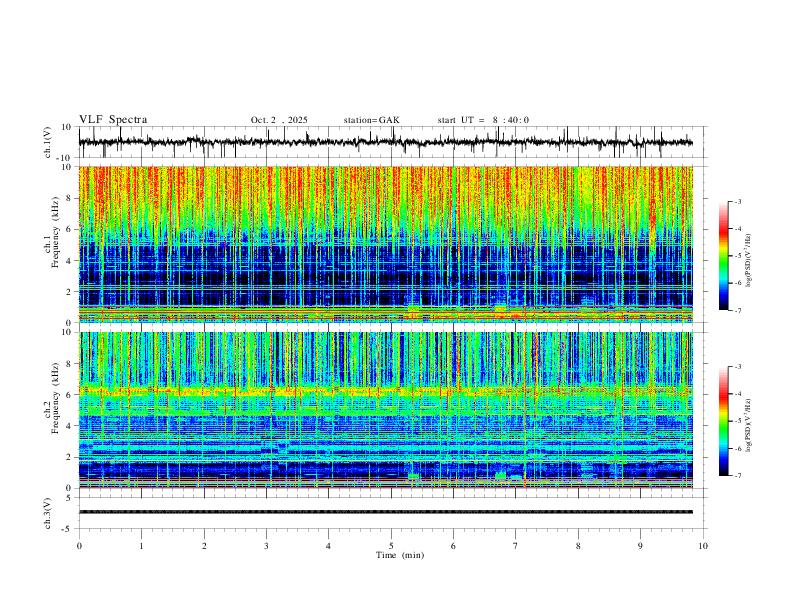The width and height of the screenshot is (792, 612).
Task: Click the 'station=GAK' label
Action: click(371, 120)
